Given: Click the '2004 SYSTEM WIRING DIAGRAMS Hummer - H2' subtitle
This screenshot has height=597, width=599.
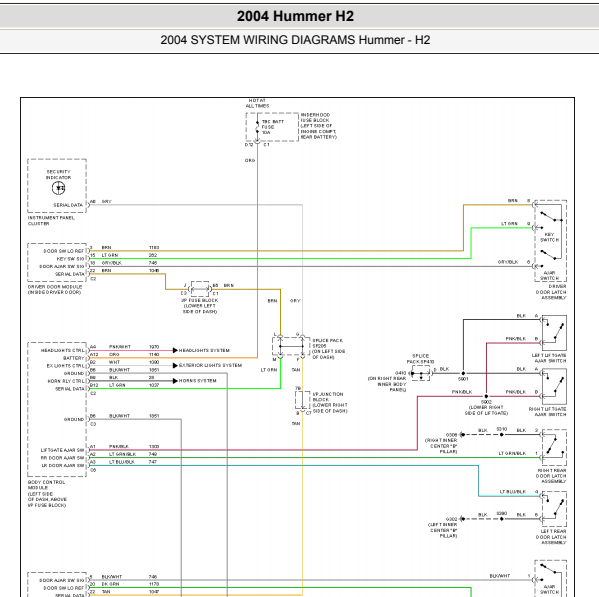Looking at the screenshot, I should coord(295,40).
